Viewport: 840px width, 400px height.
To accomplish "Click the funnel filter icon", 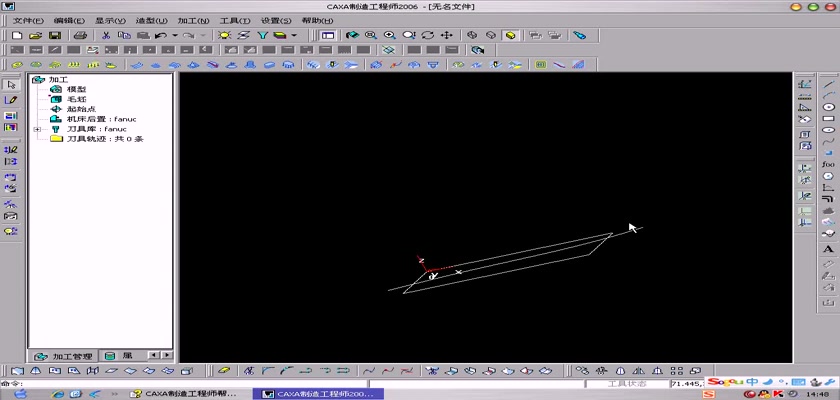I will (x=262, y=35).
